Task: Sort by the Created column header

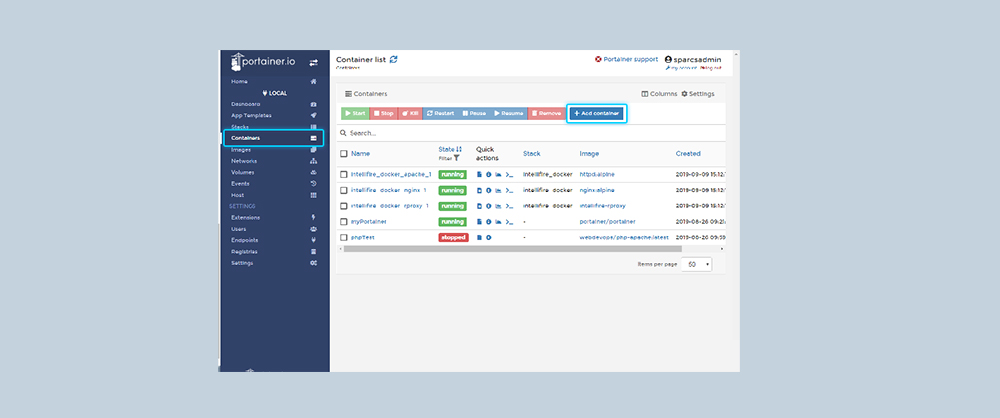Action: pyautogui.click(x=688, y=154)
